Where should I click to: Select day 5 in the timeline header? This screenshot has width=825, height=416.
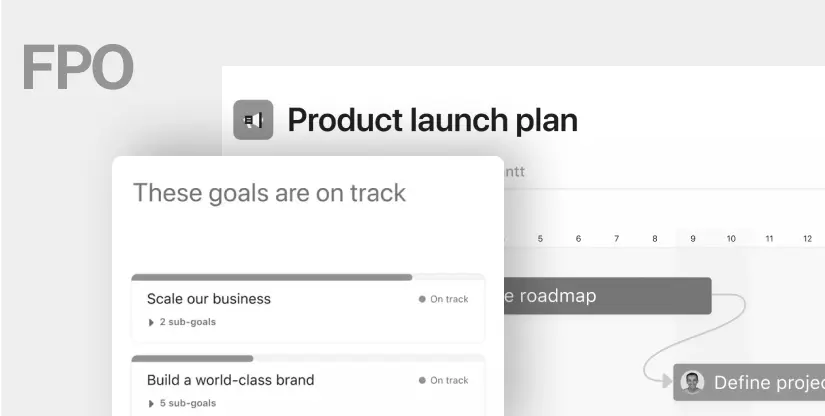(540, 239)
